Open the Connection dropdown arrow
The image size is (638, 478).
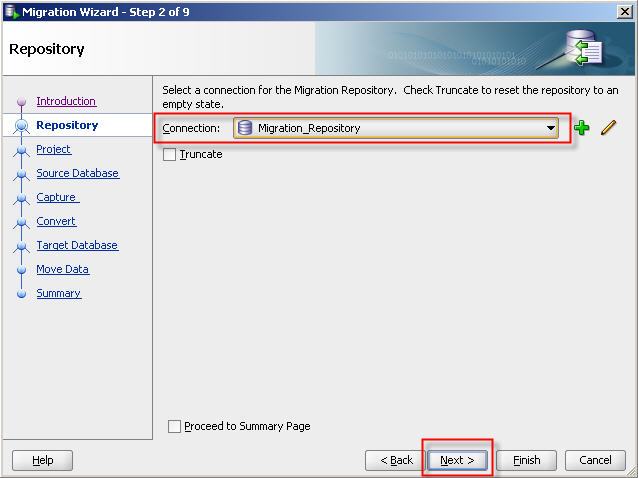pos(551,128)
